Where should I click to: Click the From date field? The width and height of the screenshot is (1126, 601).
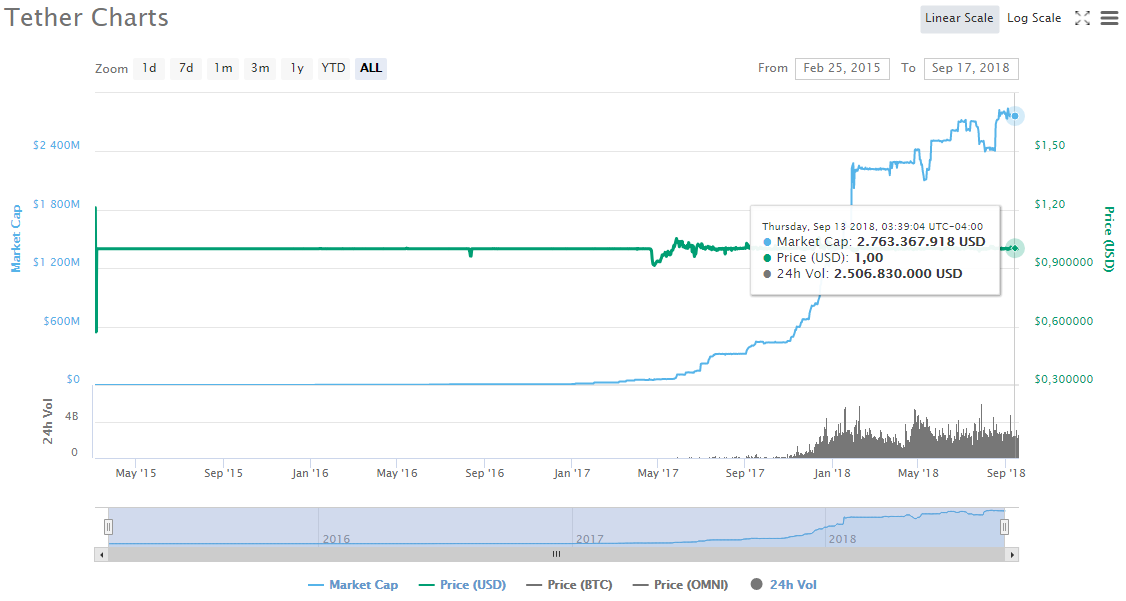[x=842, y=68]
